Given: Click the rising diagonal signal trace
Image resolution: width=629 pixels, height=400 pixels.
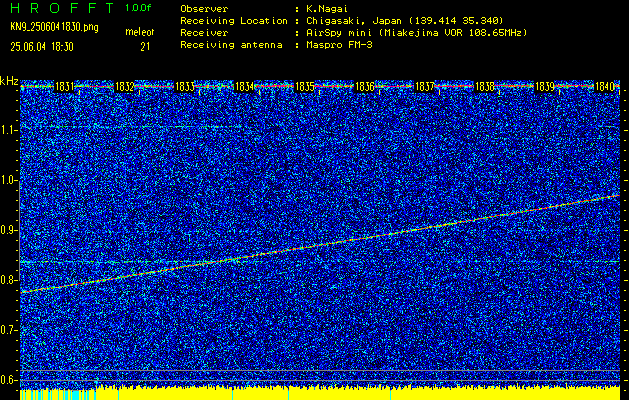Looking at the screenshot, I should pyautogui.click(x=320, y=244).
